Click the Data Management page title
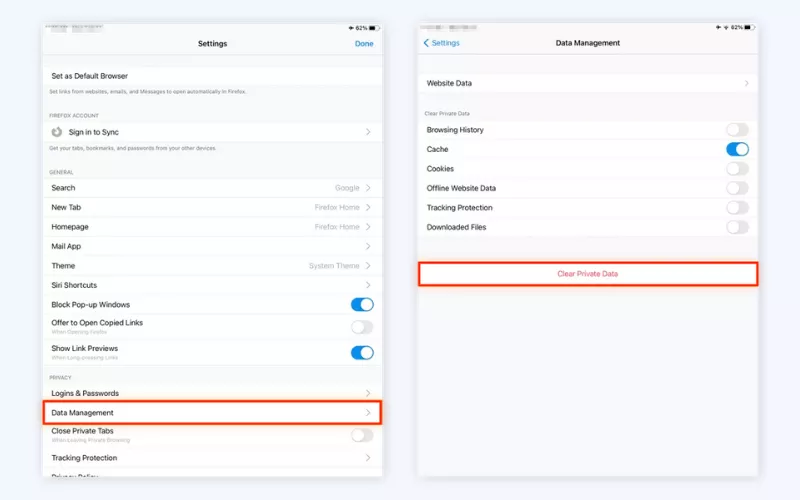This screenshot has height=500, width=800. tap(588, 43)
